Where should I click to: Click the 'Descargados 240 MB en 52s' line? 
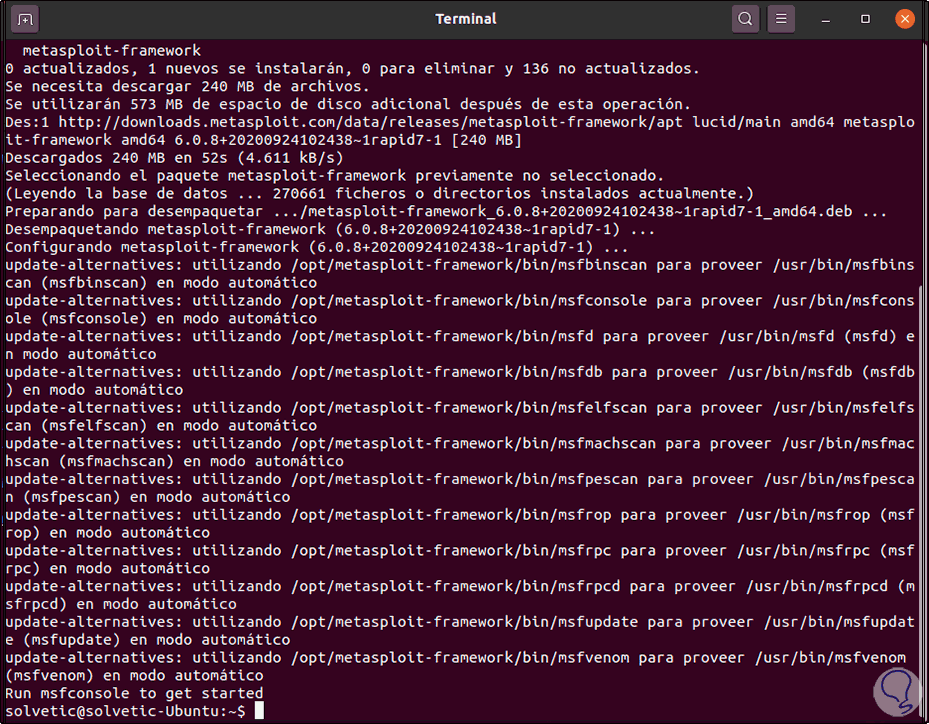click(x=174, y=158)
